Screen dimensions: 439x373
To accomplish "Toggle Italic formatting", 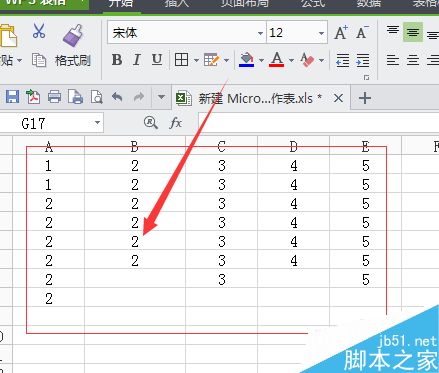I will pyautogui.click(x=136, y=60).
